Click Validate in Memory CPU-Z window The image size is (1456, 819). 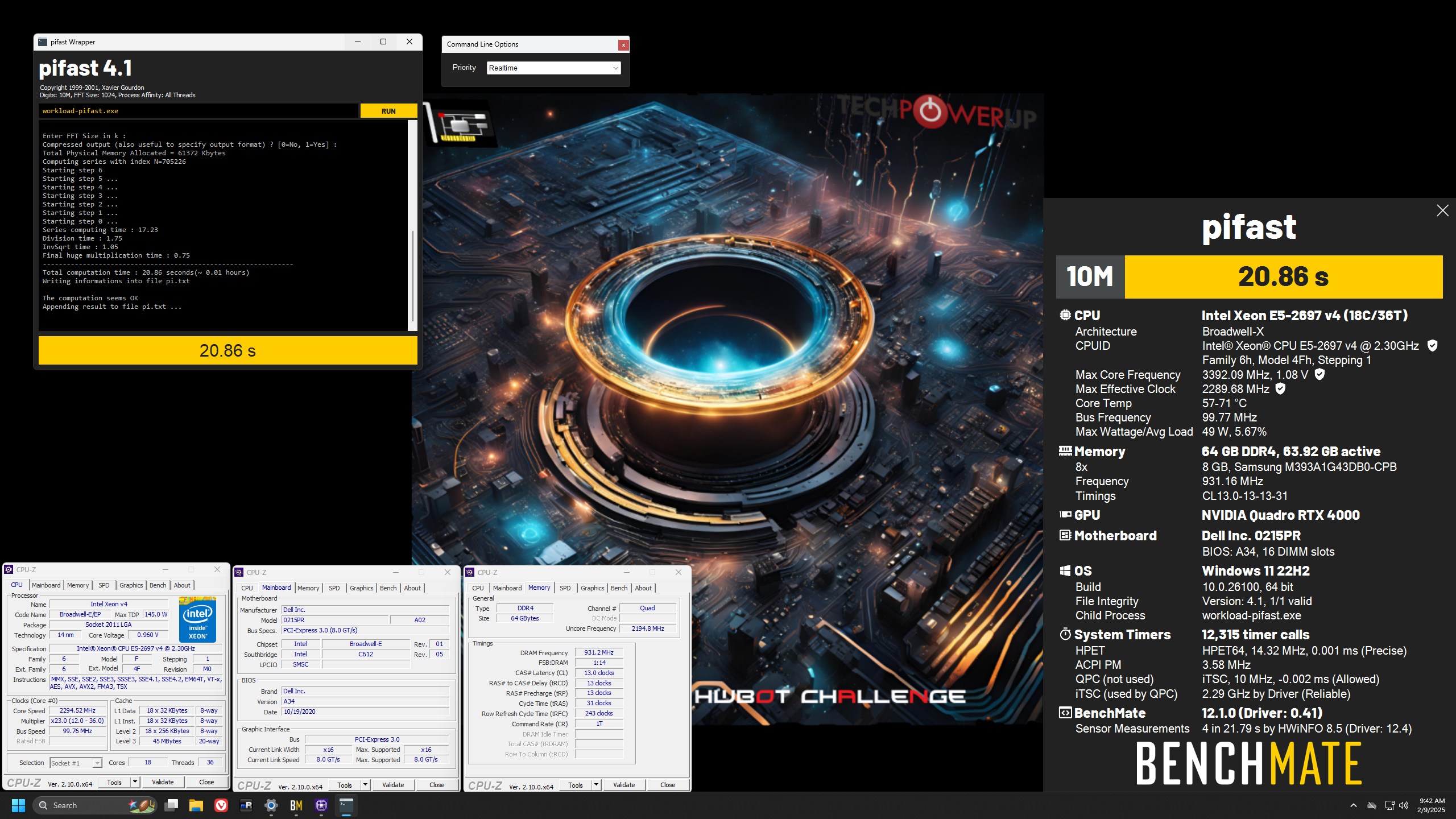pos(624,785)
